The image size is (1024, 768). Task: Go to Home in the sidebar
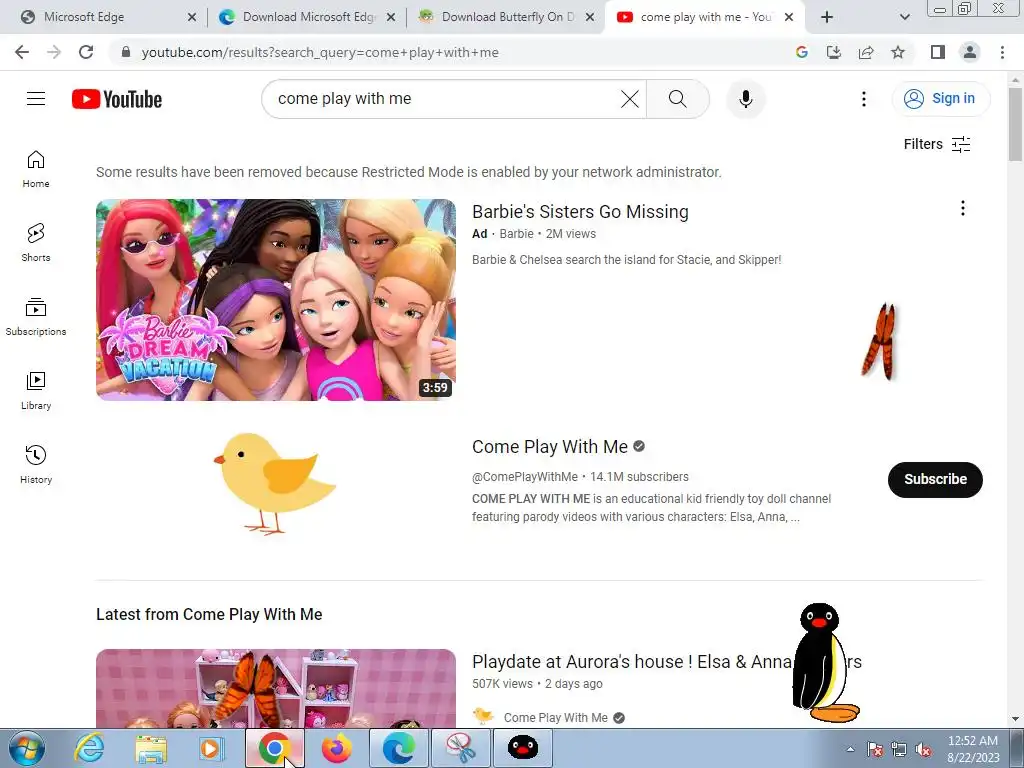[x=36, y=169]
